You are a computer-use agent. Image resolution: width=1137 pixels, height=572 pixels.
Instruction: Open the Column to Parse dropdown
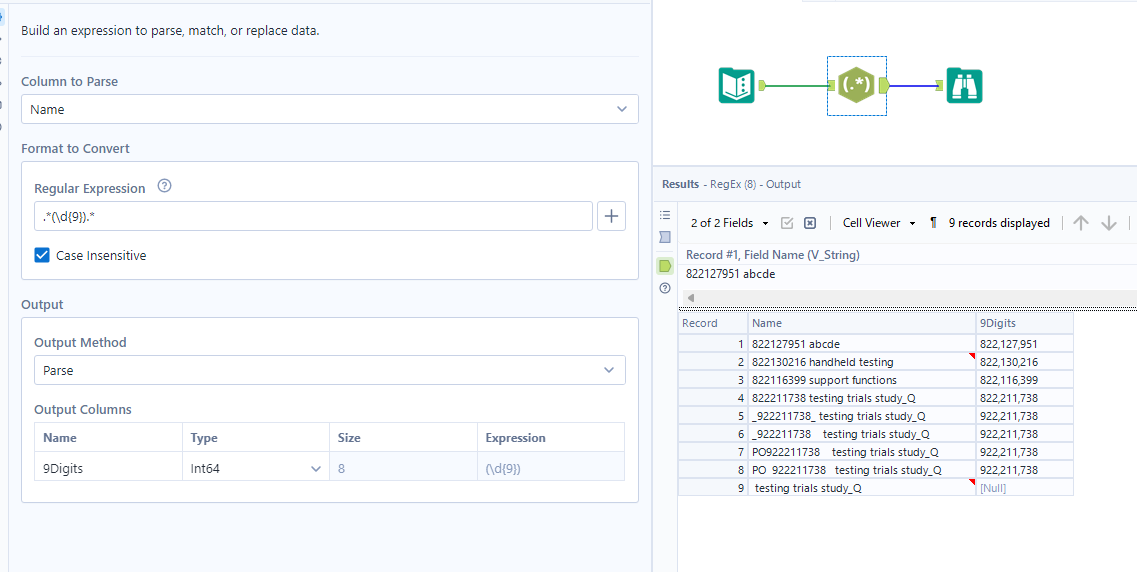point(329,109)
